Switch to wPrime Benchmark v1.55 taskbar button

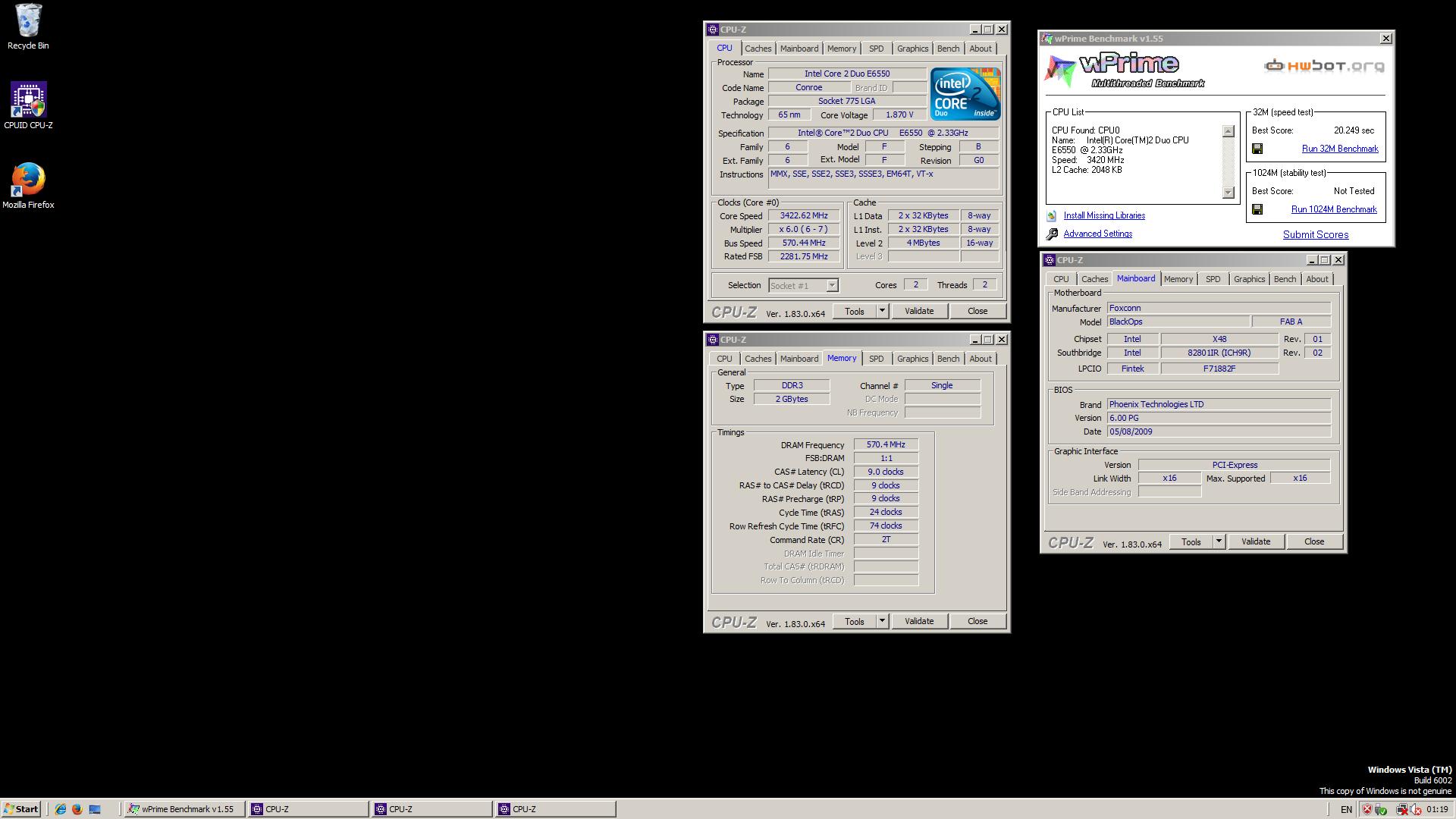click(184, 809)
